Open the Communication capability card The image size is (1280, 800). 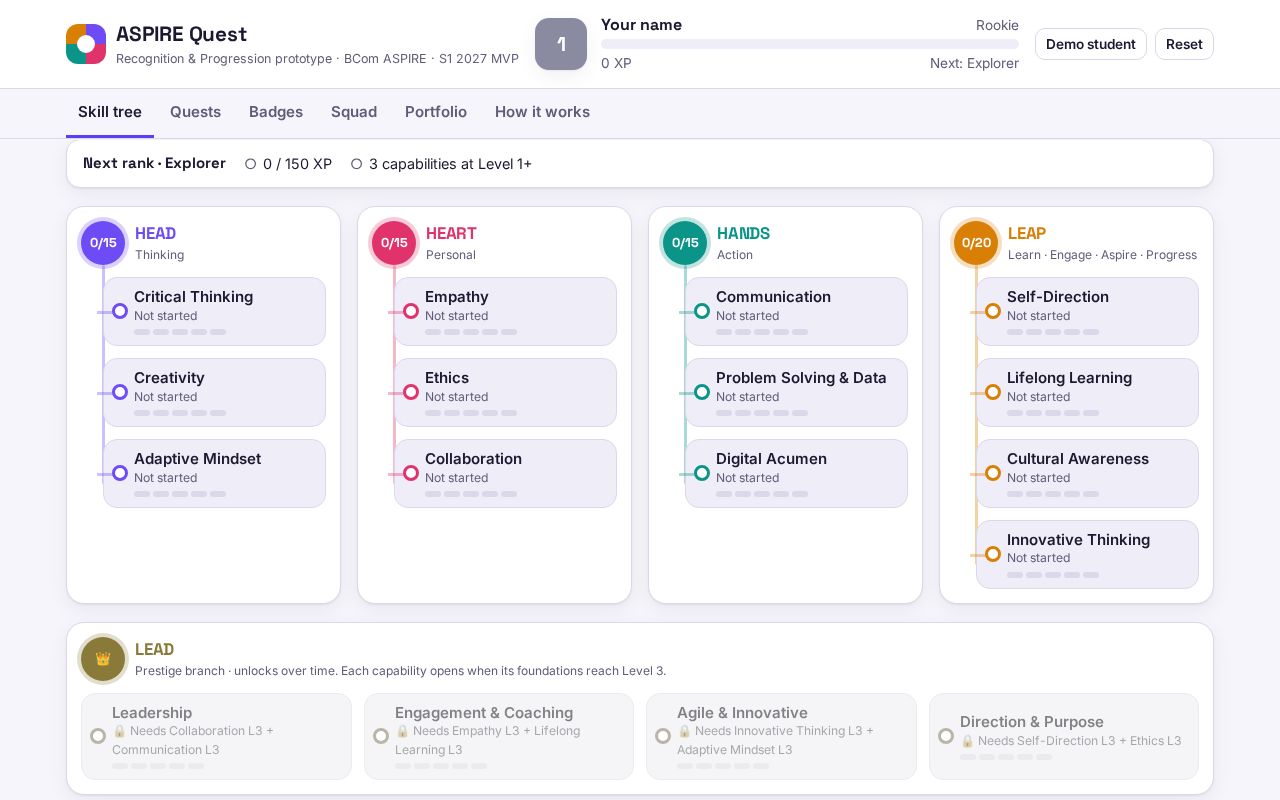[x=796, y=312]
